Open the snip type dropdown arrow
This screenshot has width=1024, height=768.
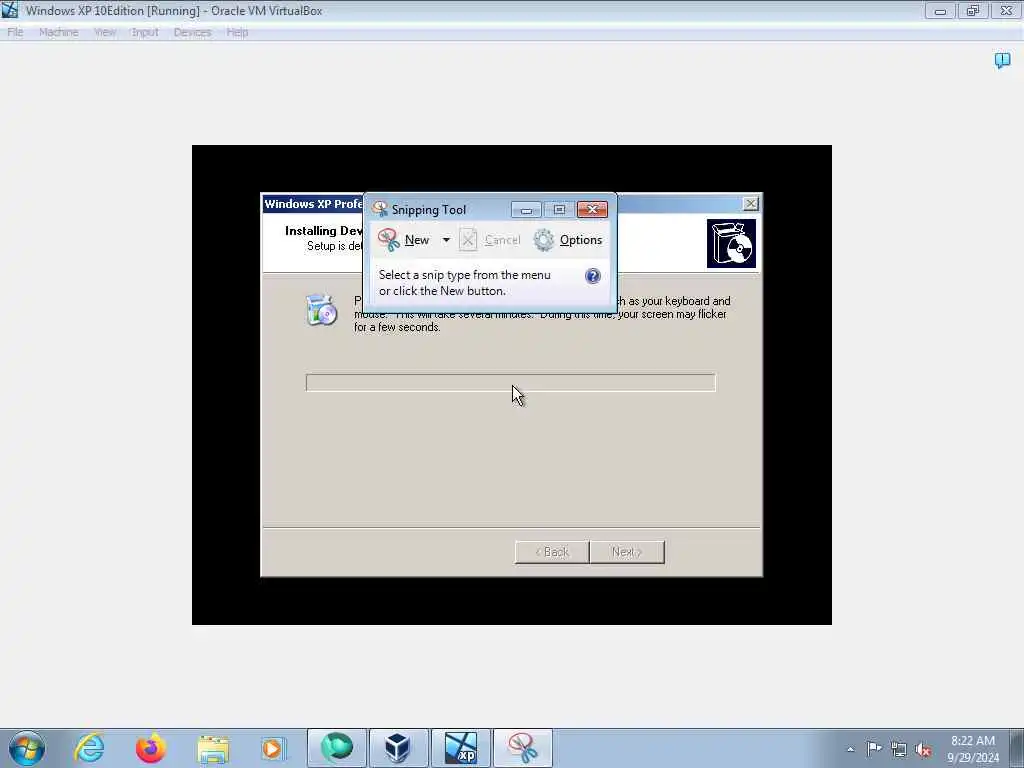446,240
